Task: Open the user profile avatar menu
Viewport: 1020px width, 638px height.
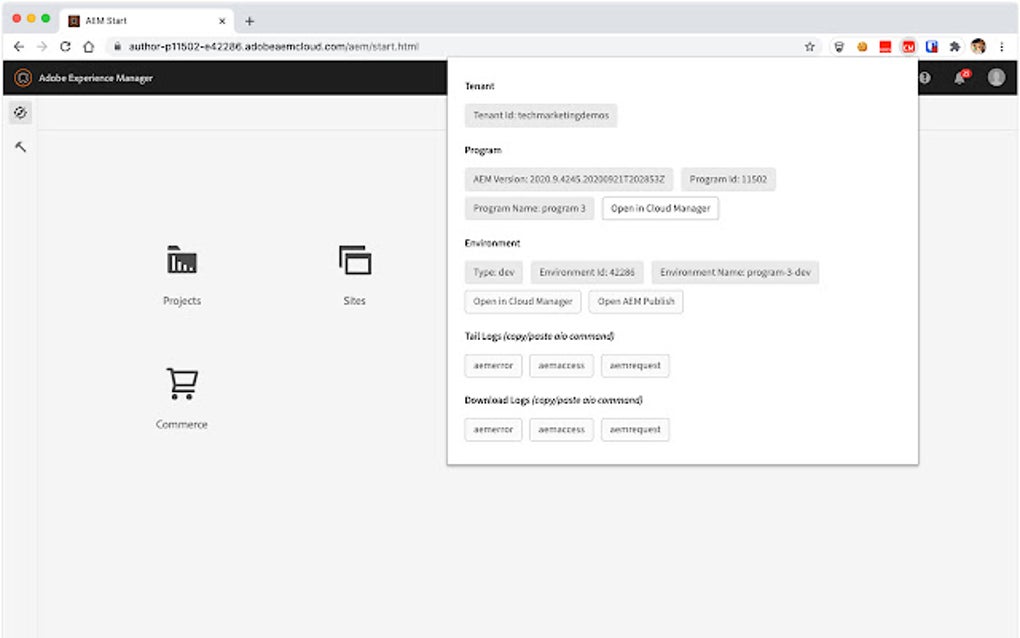Action: pos(995,77)
